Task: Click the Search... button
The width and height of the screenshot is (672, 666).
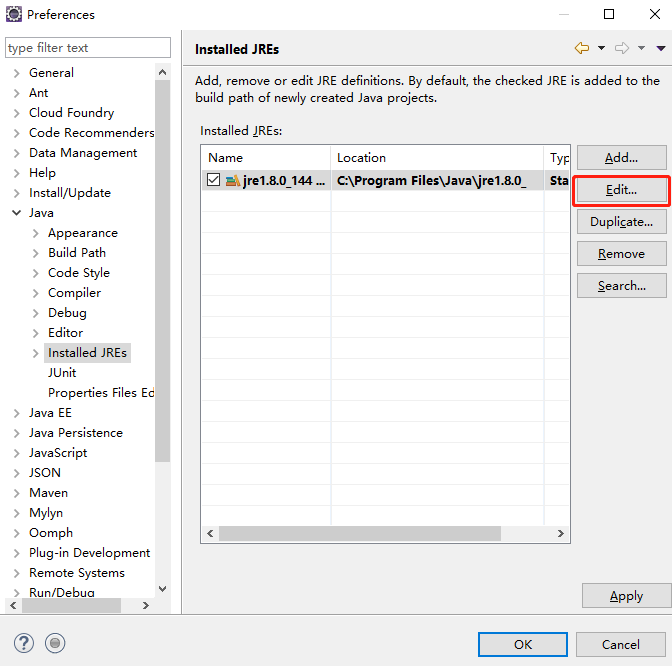Action: click(x=621, y=285)
